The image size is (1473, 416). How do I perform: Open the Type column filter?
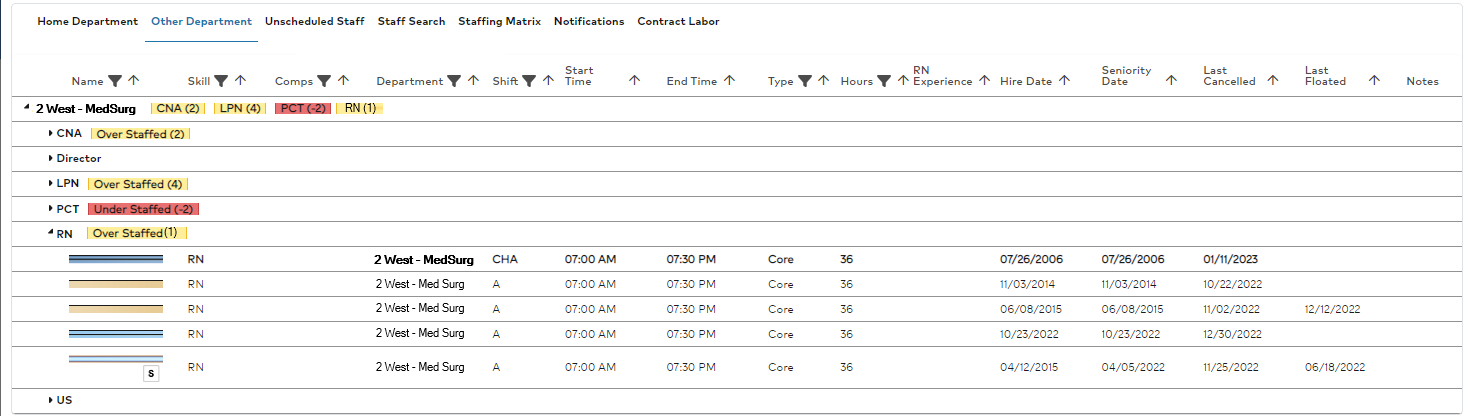click(804, 81)
